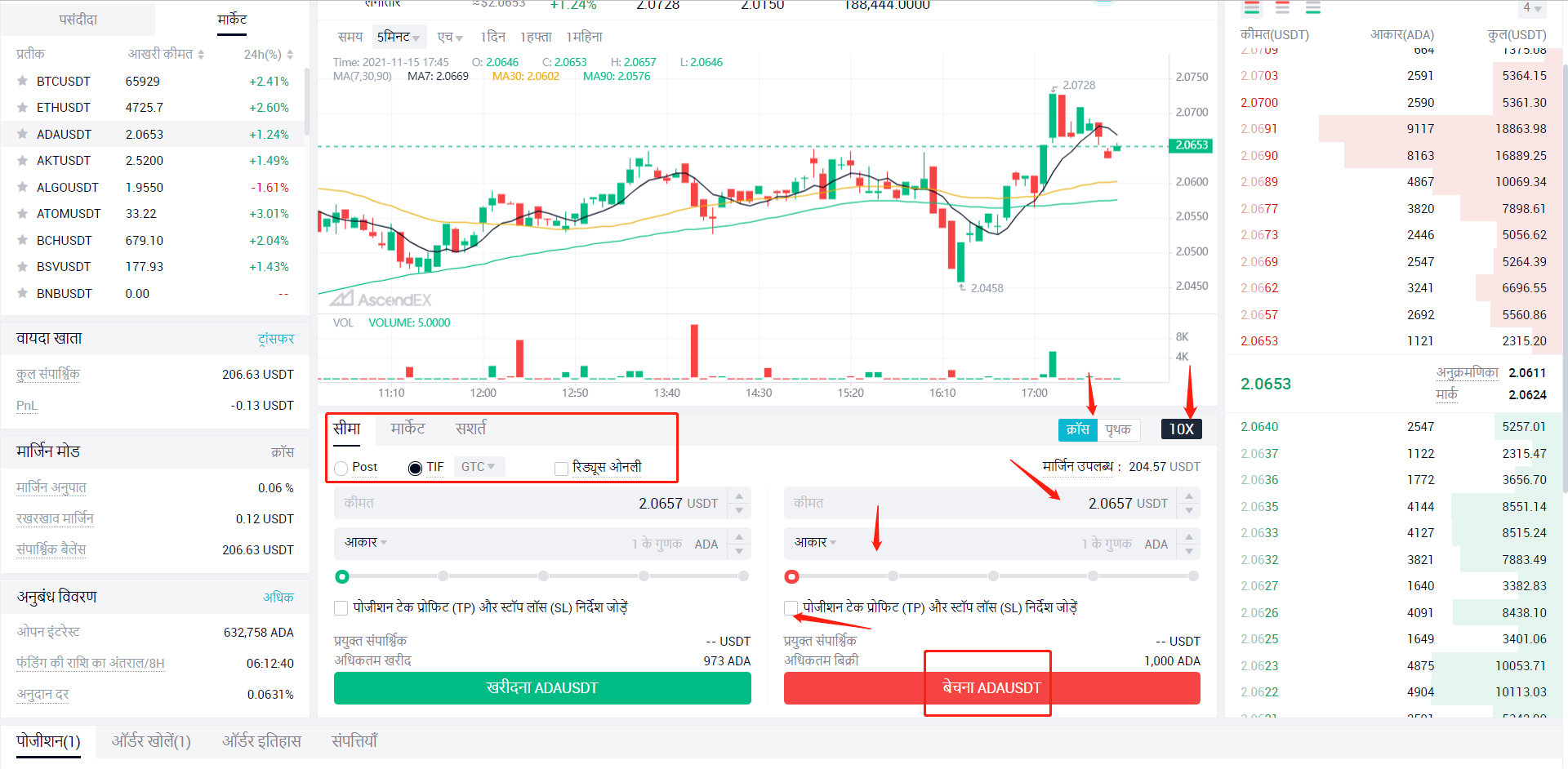Click the अनुक्रमणिका index price label

1468,372
